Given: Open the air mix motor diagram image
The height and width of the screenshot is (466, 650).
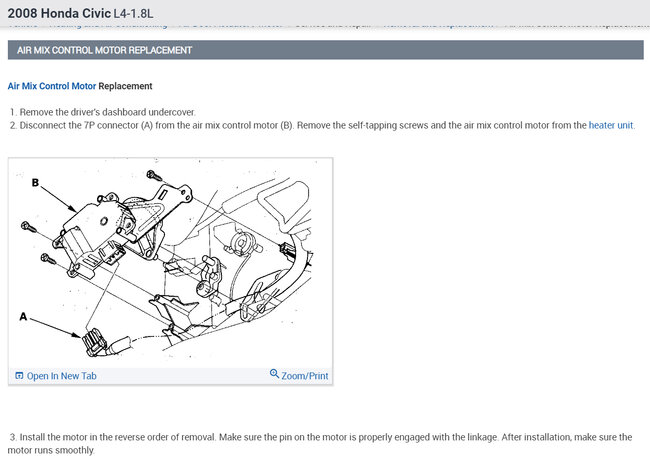Looking at the screenshot, I should coord(170,262).
